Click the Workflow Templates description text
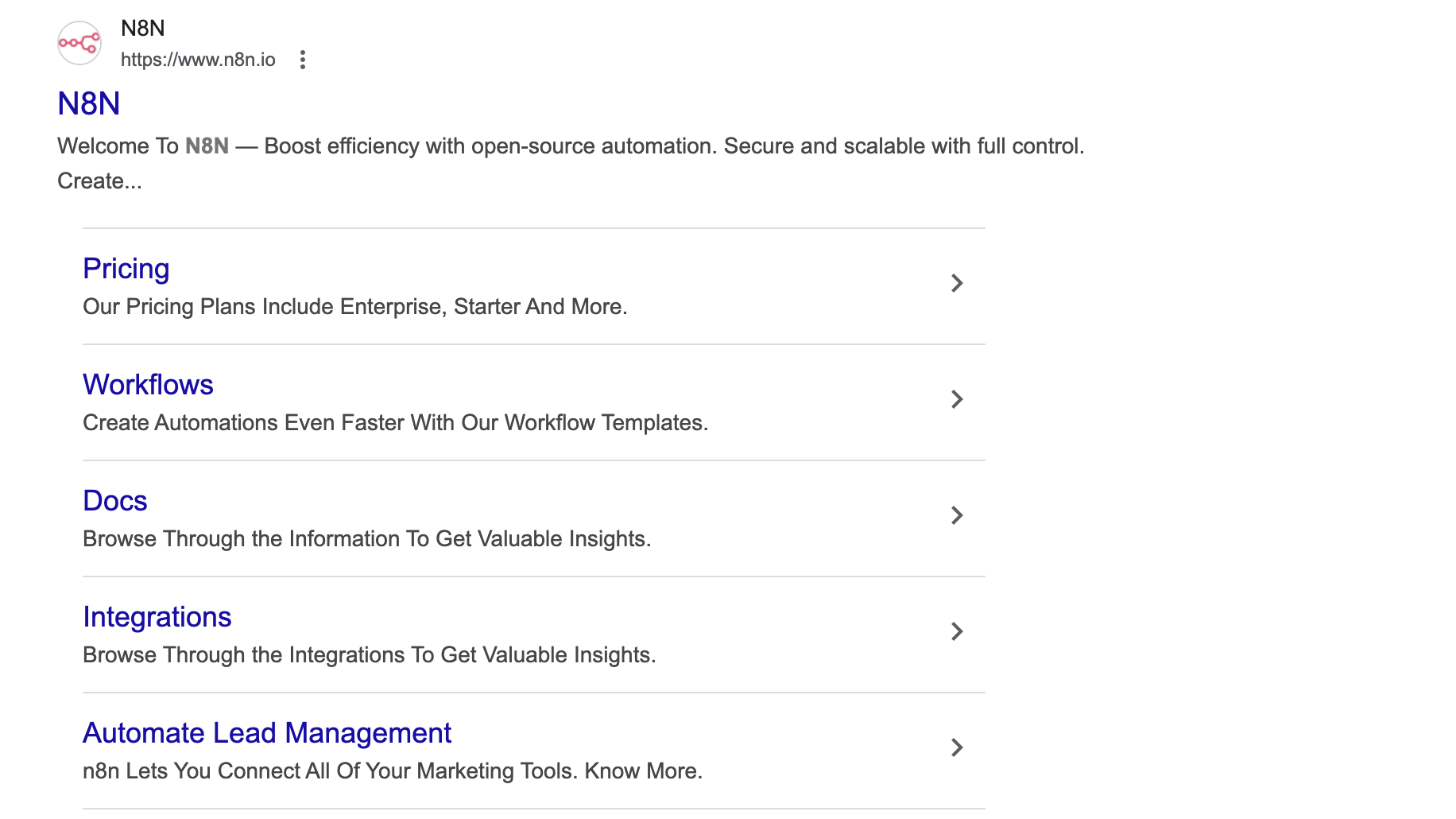 pos(395,423)
